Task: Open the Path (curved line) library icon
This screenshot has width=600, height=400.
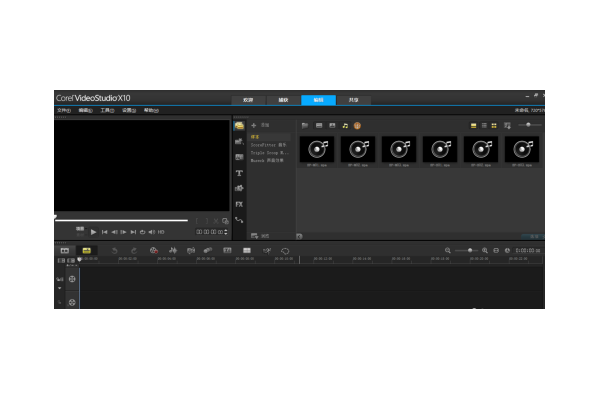Action: pos(239,220)
